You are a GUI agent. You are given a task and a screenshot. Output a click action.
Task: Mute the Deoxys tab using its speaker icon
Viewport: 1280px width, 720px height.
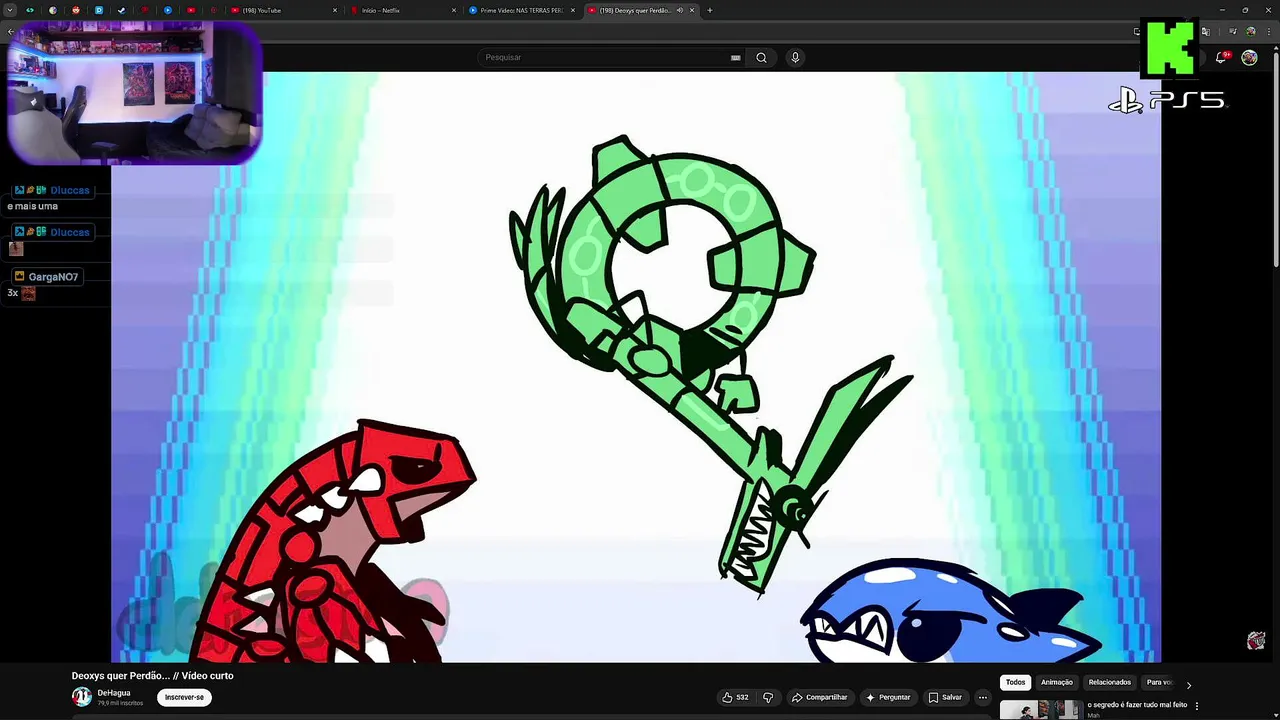pyautogui.click(x=680, y=10)
